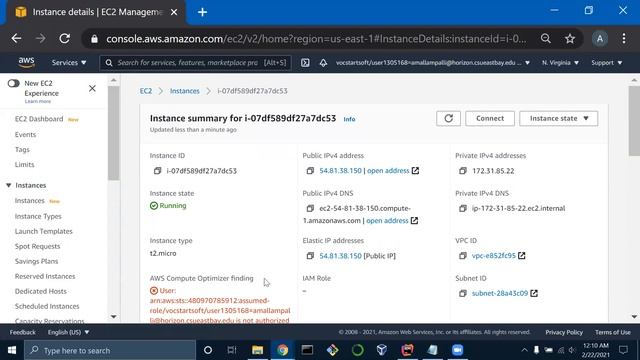Collapse the Instances sidebar section
The width and height of the screenshot is (640, 360).
(9, 185)
